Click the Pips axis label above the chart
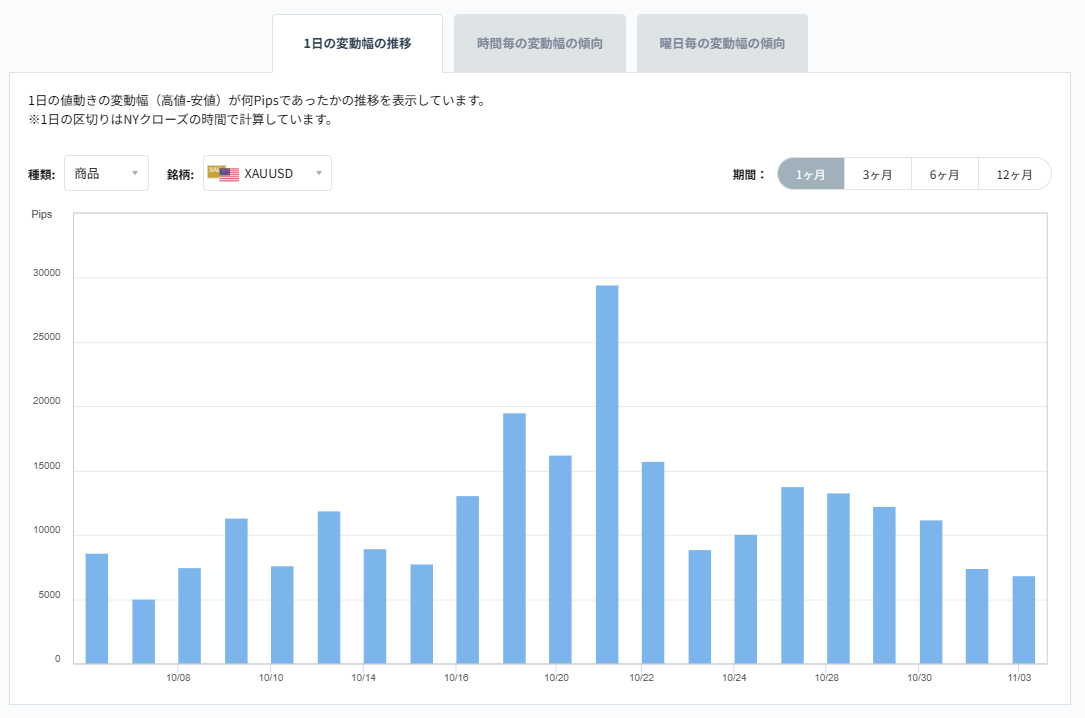Image resolution: width=1085 pixels, height=718 pixels. click(x=41, y=213)
